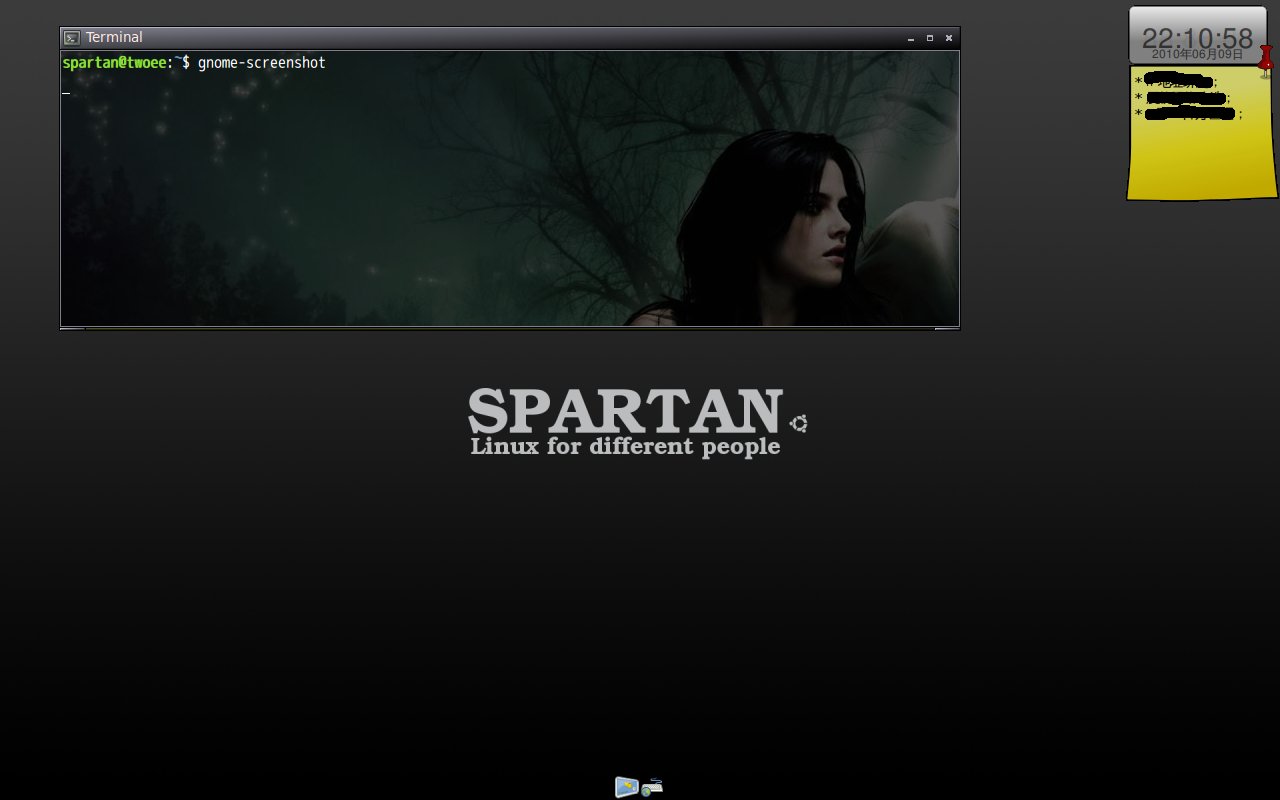The width and height of the screenshot is (1280, 800).
Task: Select the yellow sticky note widget
Action: (x=1202, y=133)
